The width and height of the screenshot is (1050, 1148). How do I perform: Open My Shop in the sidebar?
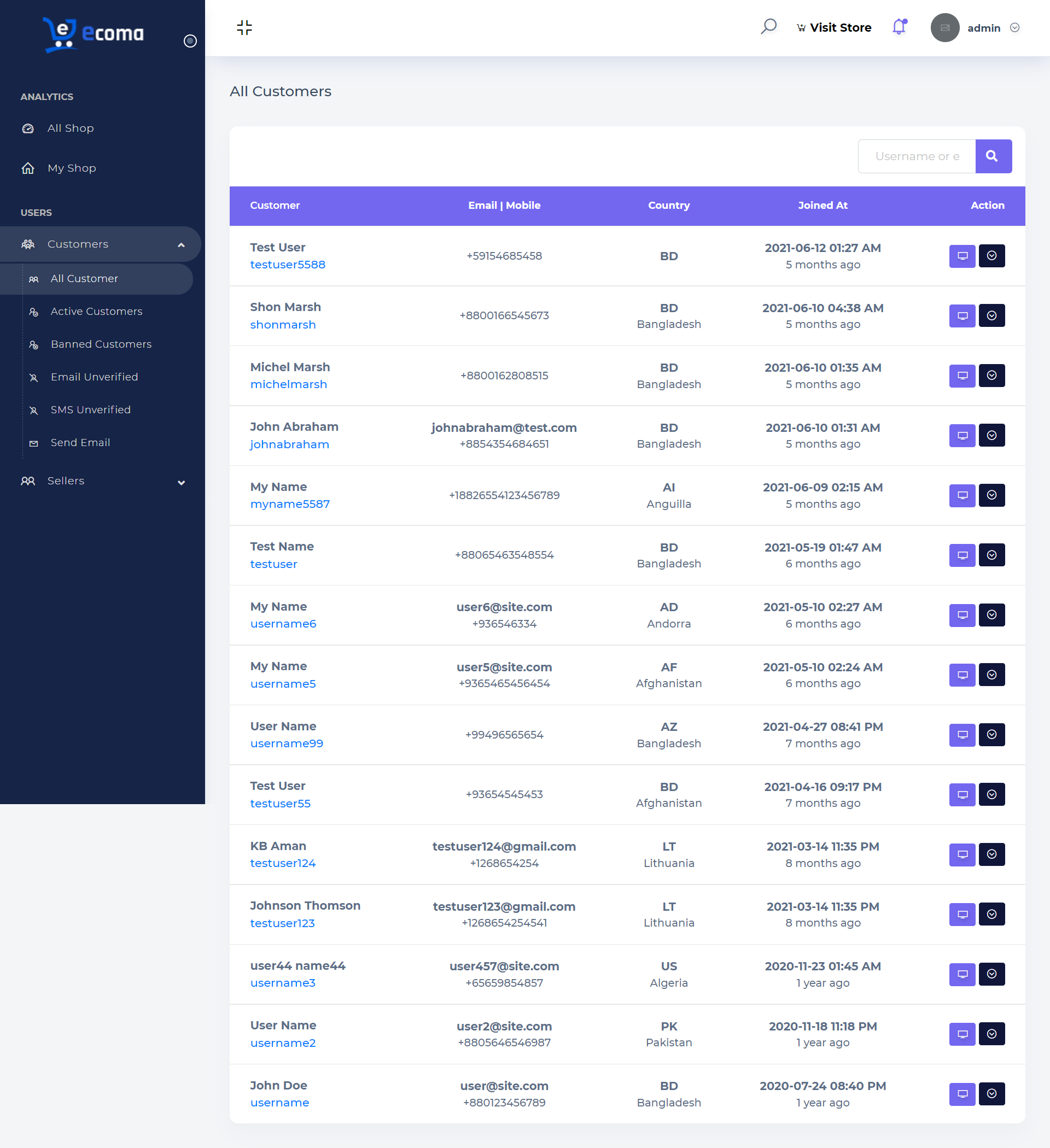tap(72, 168)
